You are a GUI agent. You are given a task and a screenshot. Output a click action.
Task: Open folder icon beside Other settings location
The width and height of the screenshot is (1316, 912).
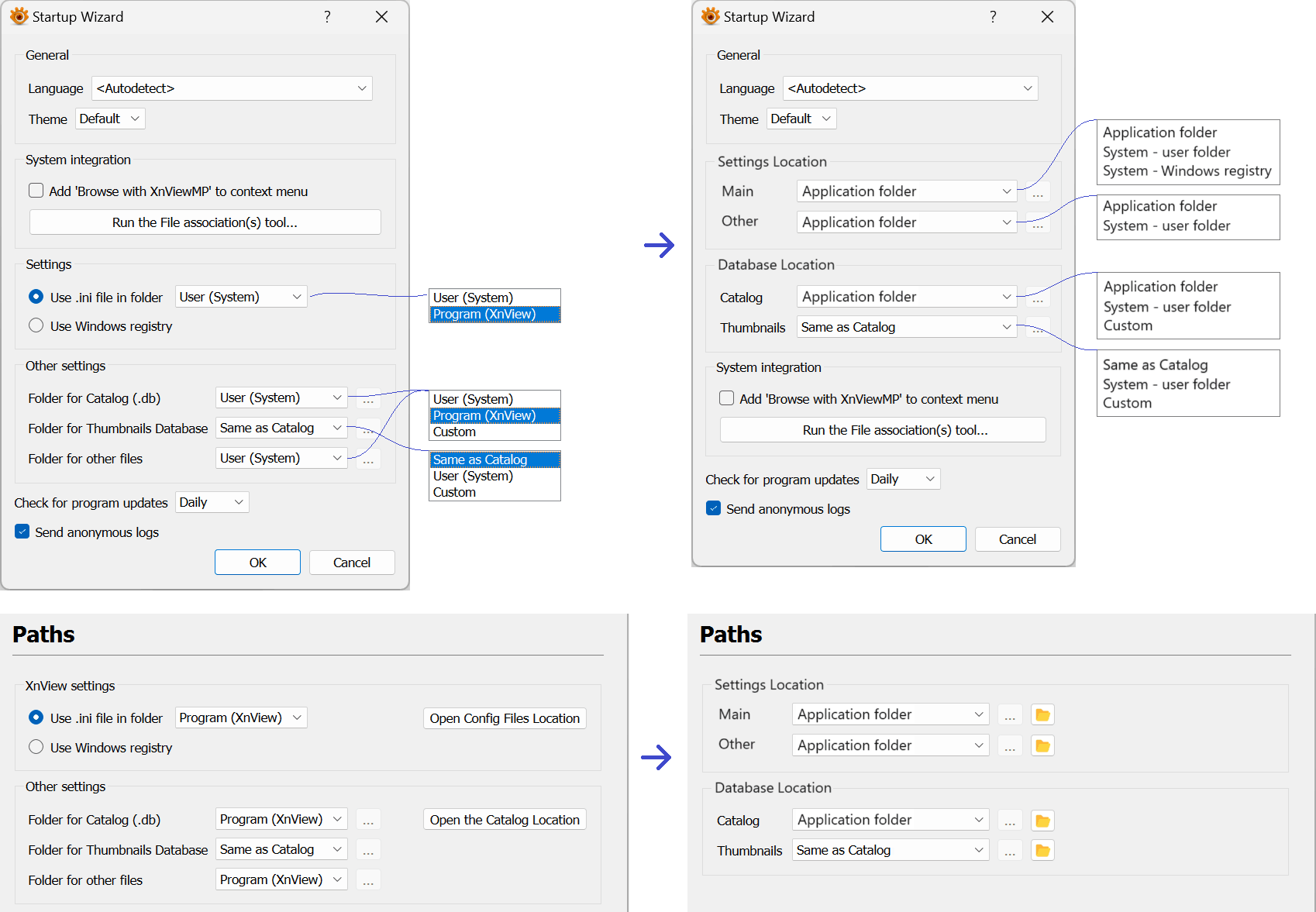pos(1042,745)
